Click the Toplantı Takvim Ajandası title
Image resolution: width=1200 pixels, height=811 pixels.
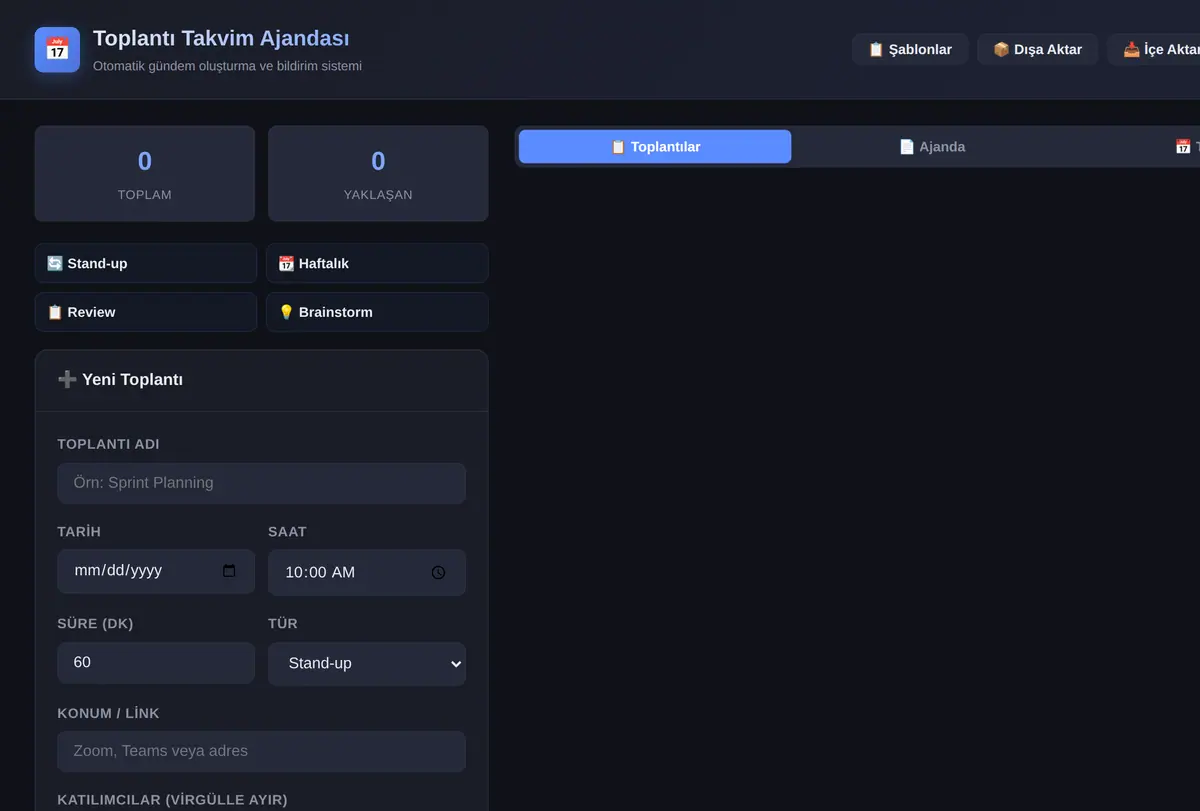tap(221, 38)
